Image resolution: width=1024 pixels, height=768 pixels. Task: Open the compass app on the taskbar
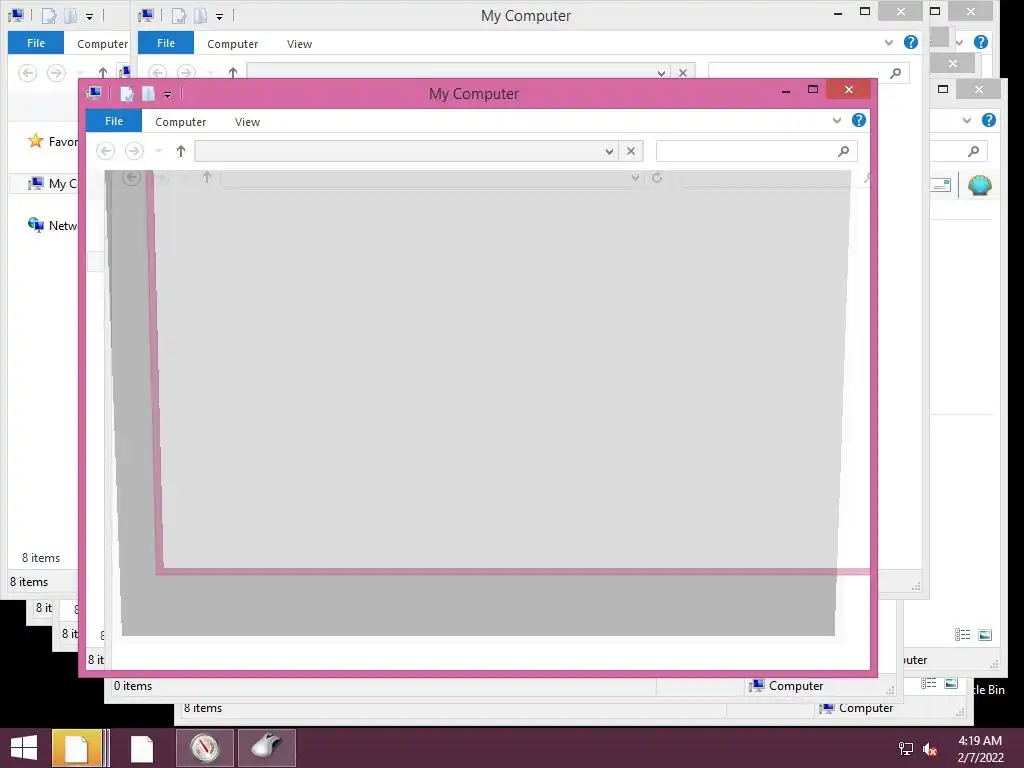click(205, 748)
